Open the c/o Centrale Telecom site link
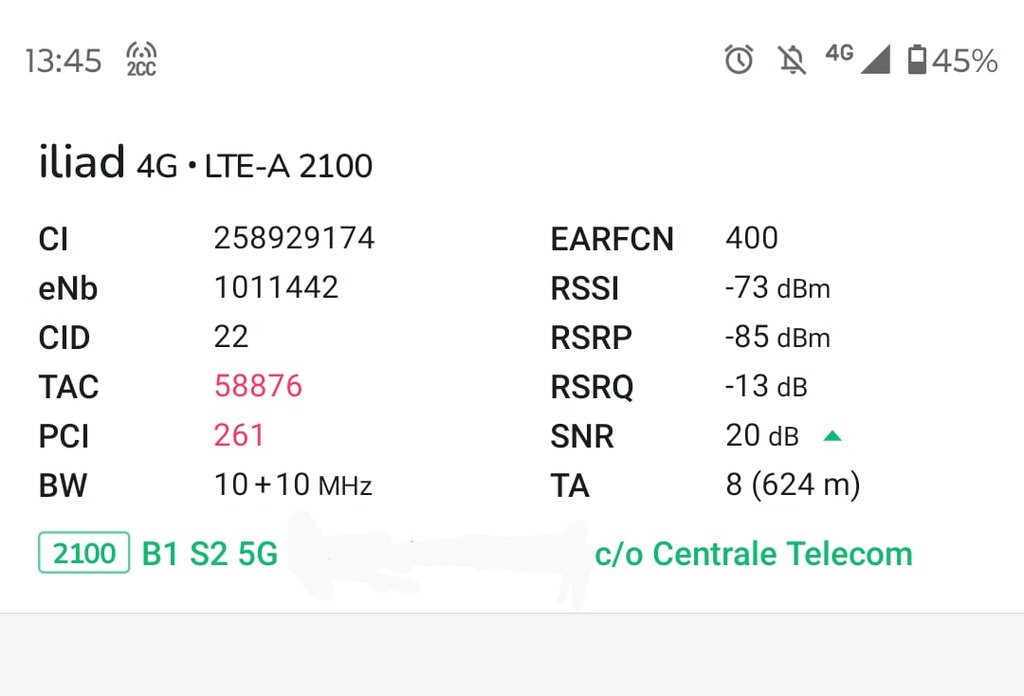 [753, 554]
